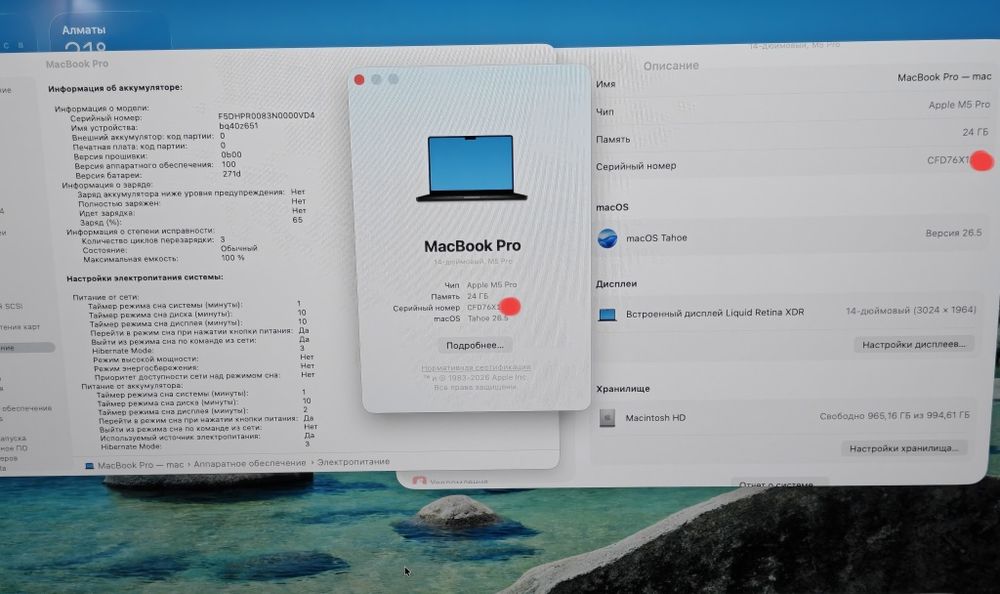
Task: Click the Максимальная емкость 100 % row
Action: tap(164, 258)
